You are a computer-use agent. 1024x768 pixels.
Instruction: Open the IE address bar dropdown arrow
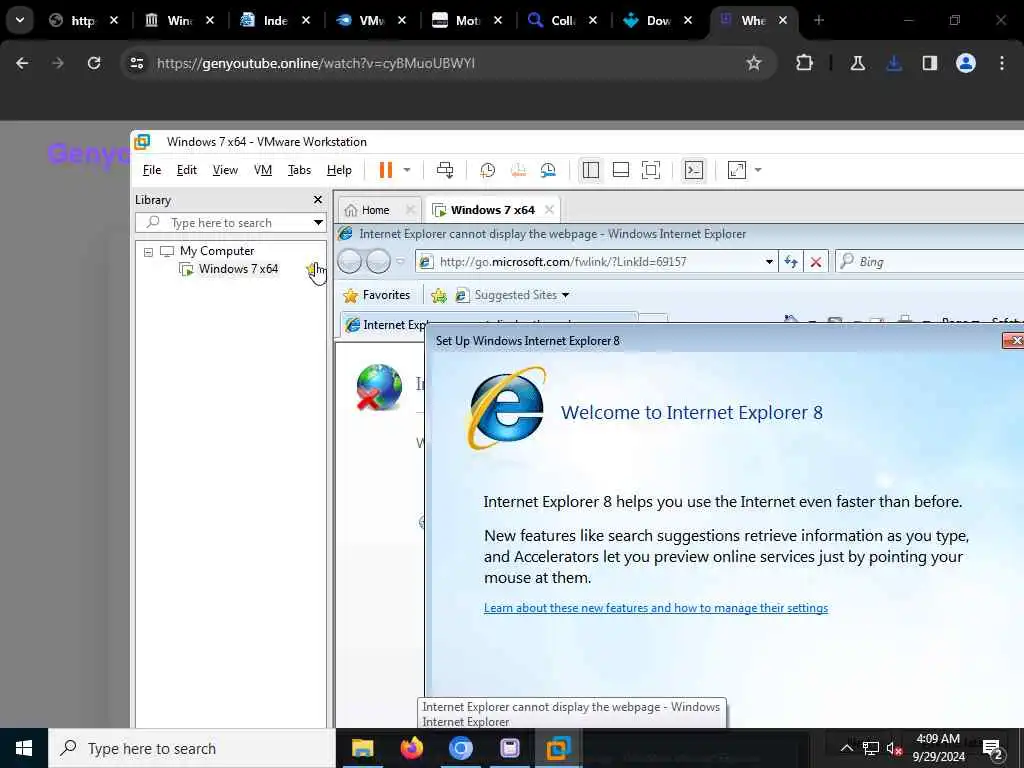769,262
